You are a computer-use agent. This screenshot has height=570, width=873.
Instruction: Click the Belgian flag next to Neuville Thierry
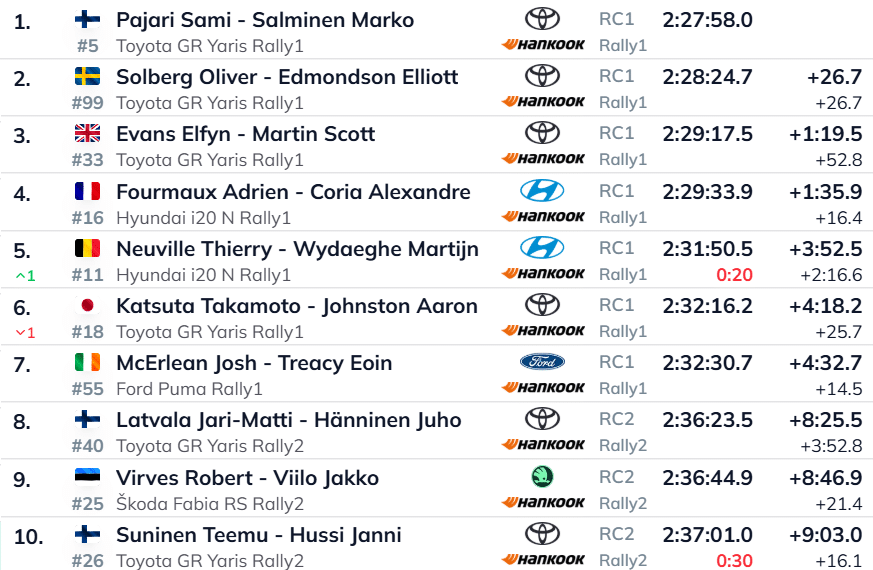(87, 248)
